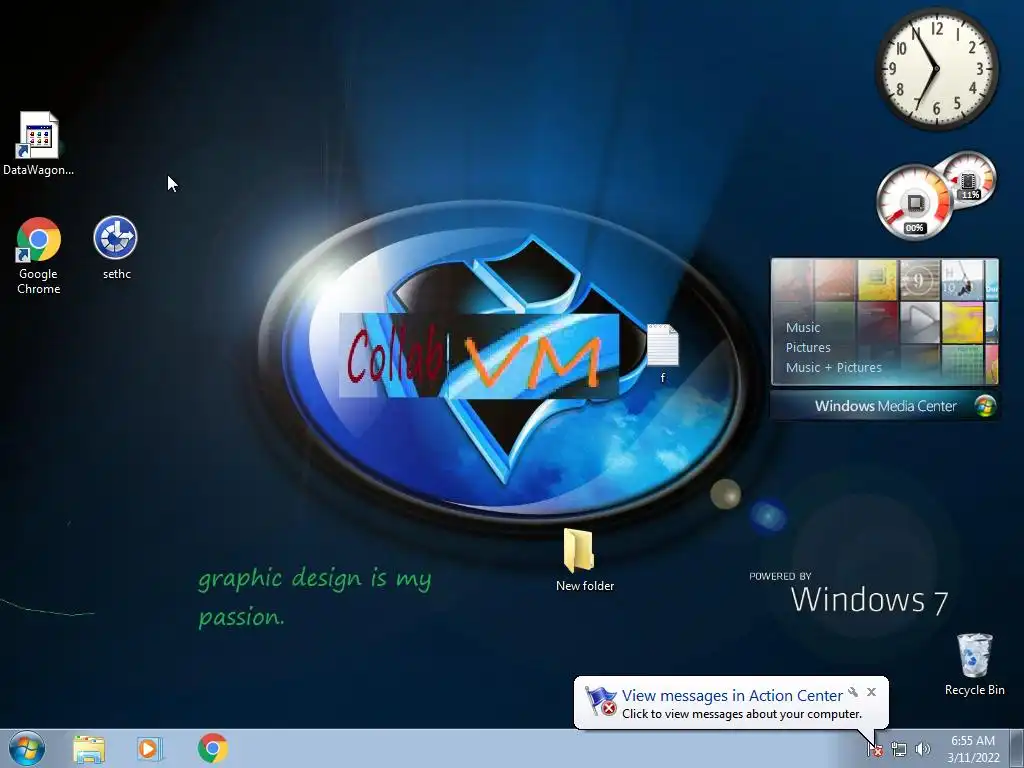
Task: Launch Windows Media Player from taskbar
Action: point(149,749)
